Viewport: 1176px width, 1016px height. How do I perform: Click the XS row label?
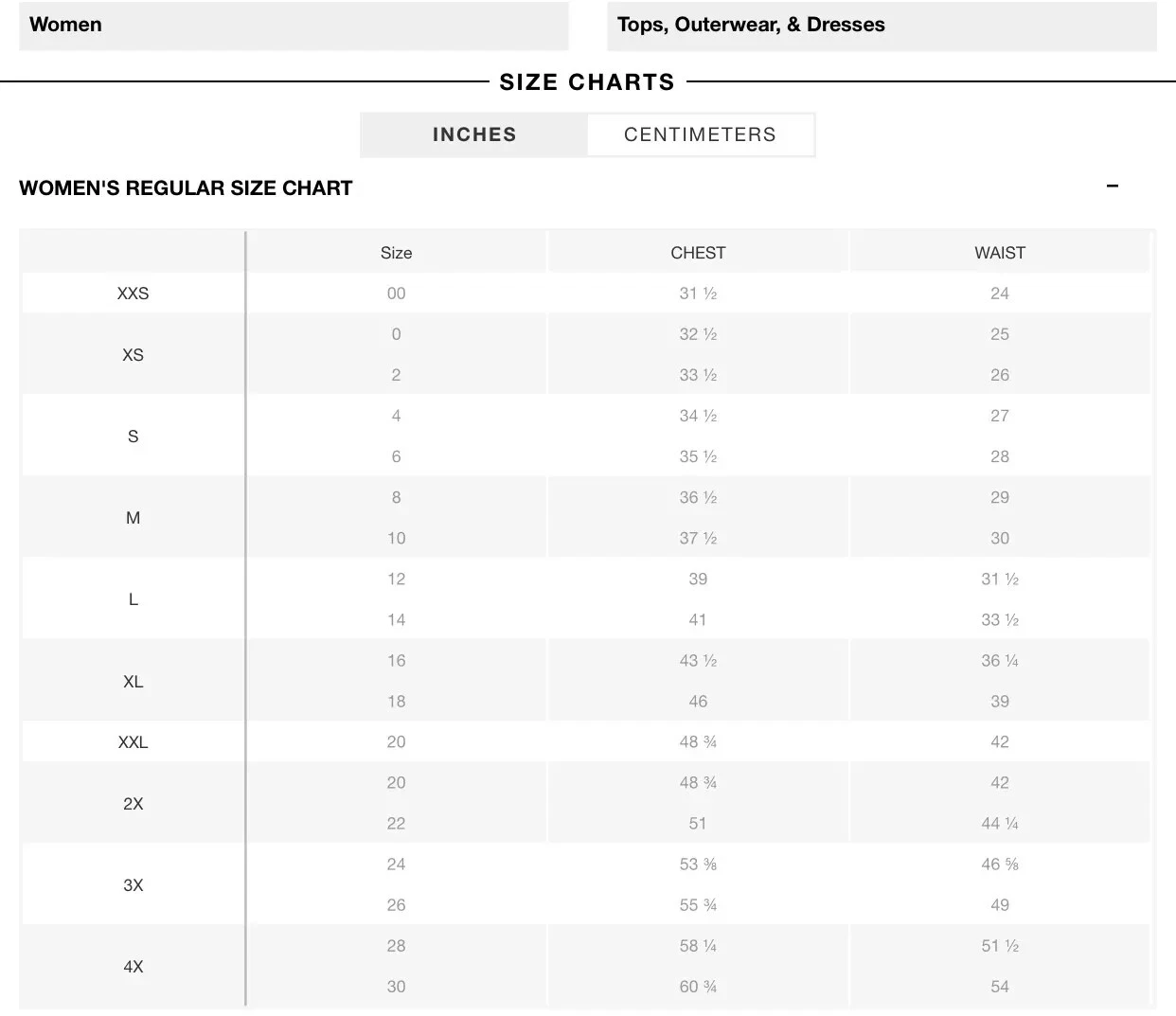pyautogui.click(x=133, y=355)
